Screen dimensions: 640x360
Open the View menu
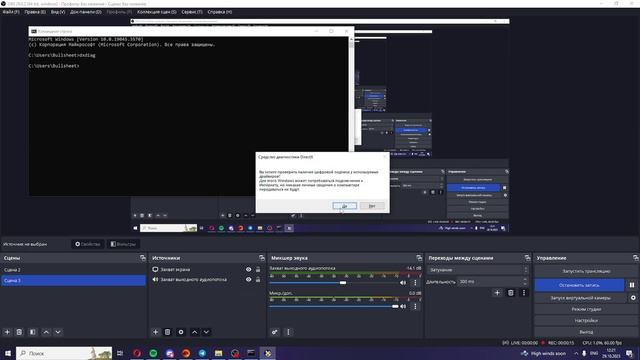point(58,12)
